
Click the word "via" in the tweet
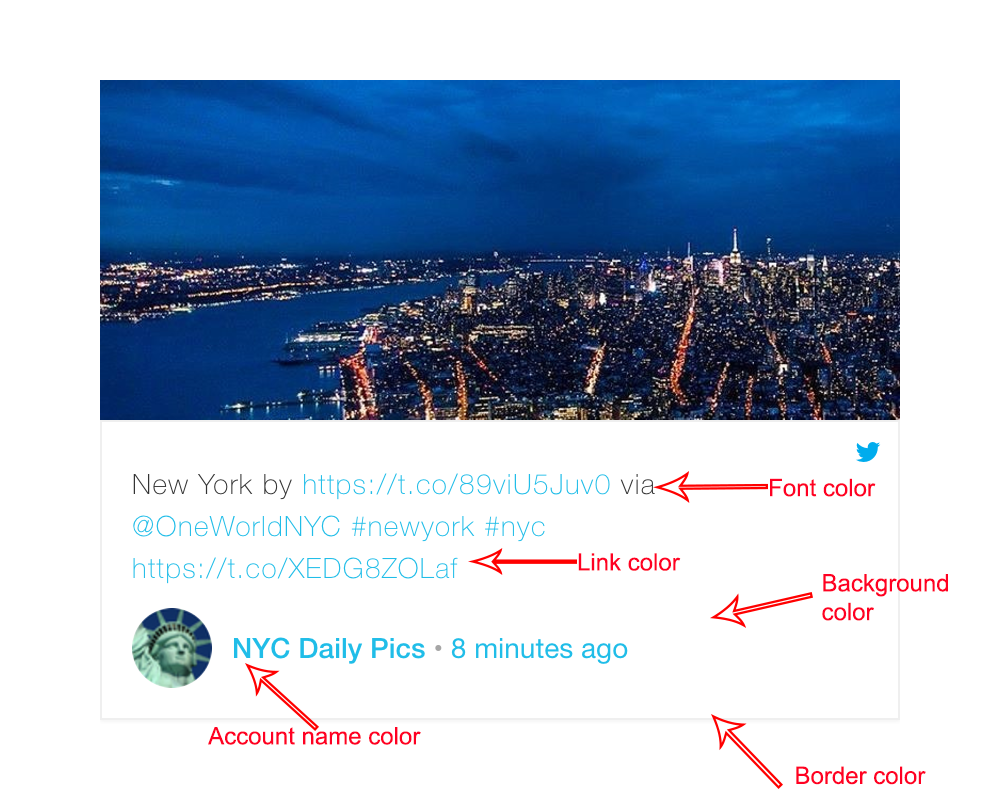[637, 485]
